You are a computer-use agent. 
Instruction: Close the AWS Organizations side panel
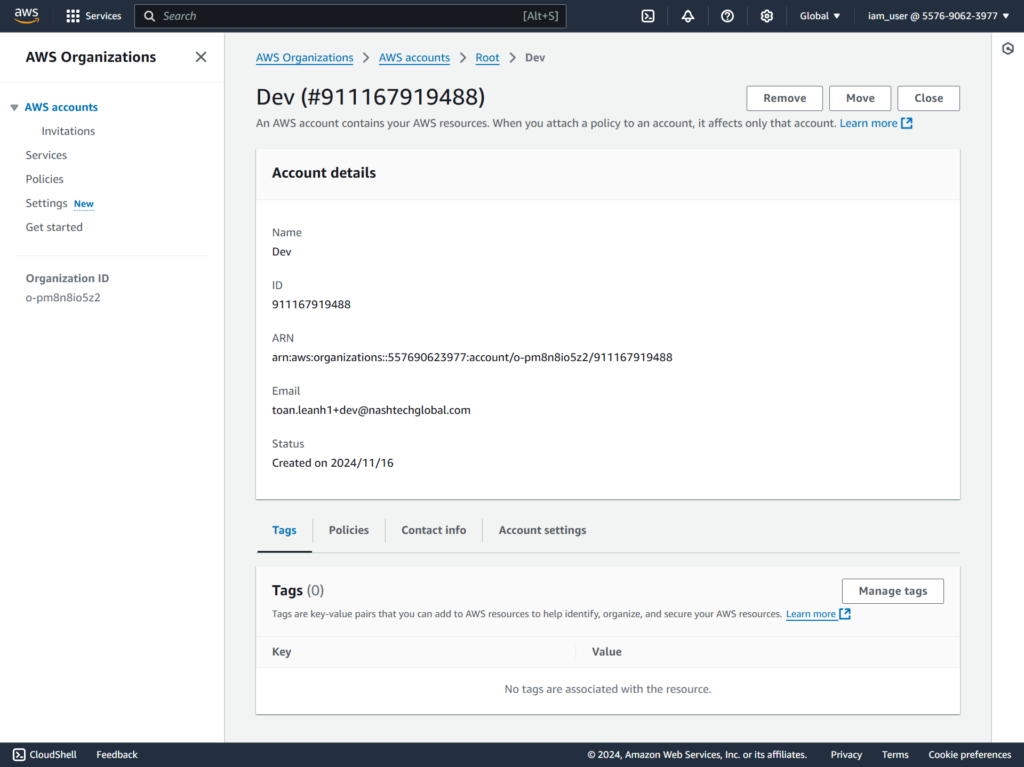[x=201, y=57]
